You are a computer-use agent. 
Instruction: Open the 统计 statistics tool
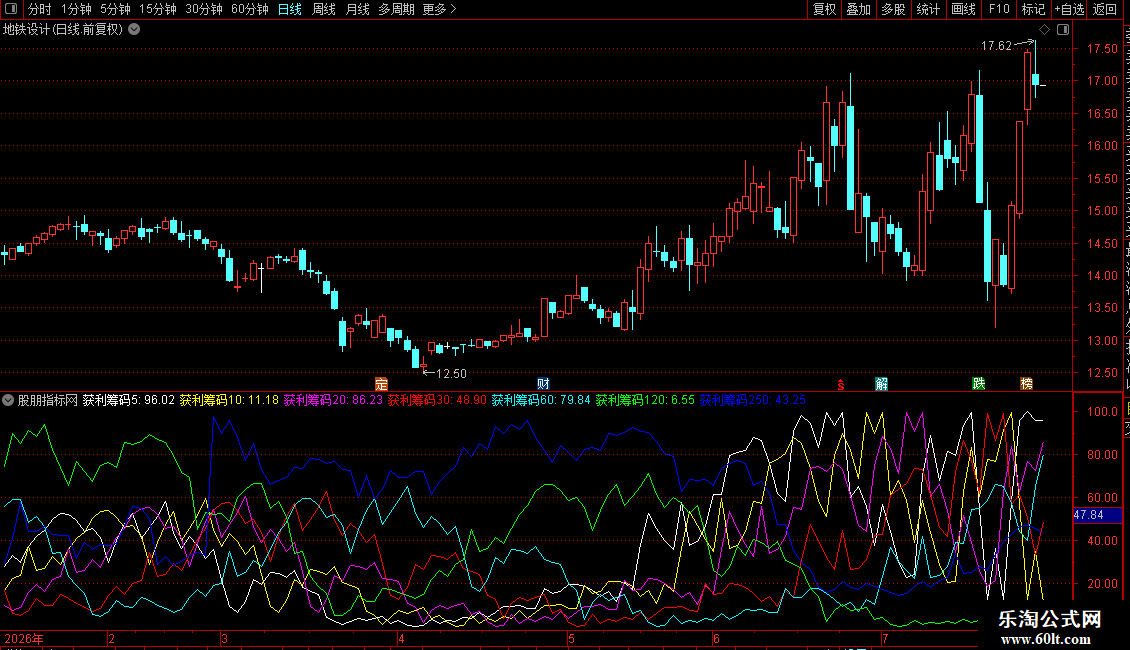(x=927, y=9)
